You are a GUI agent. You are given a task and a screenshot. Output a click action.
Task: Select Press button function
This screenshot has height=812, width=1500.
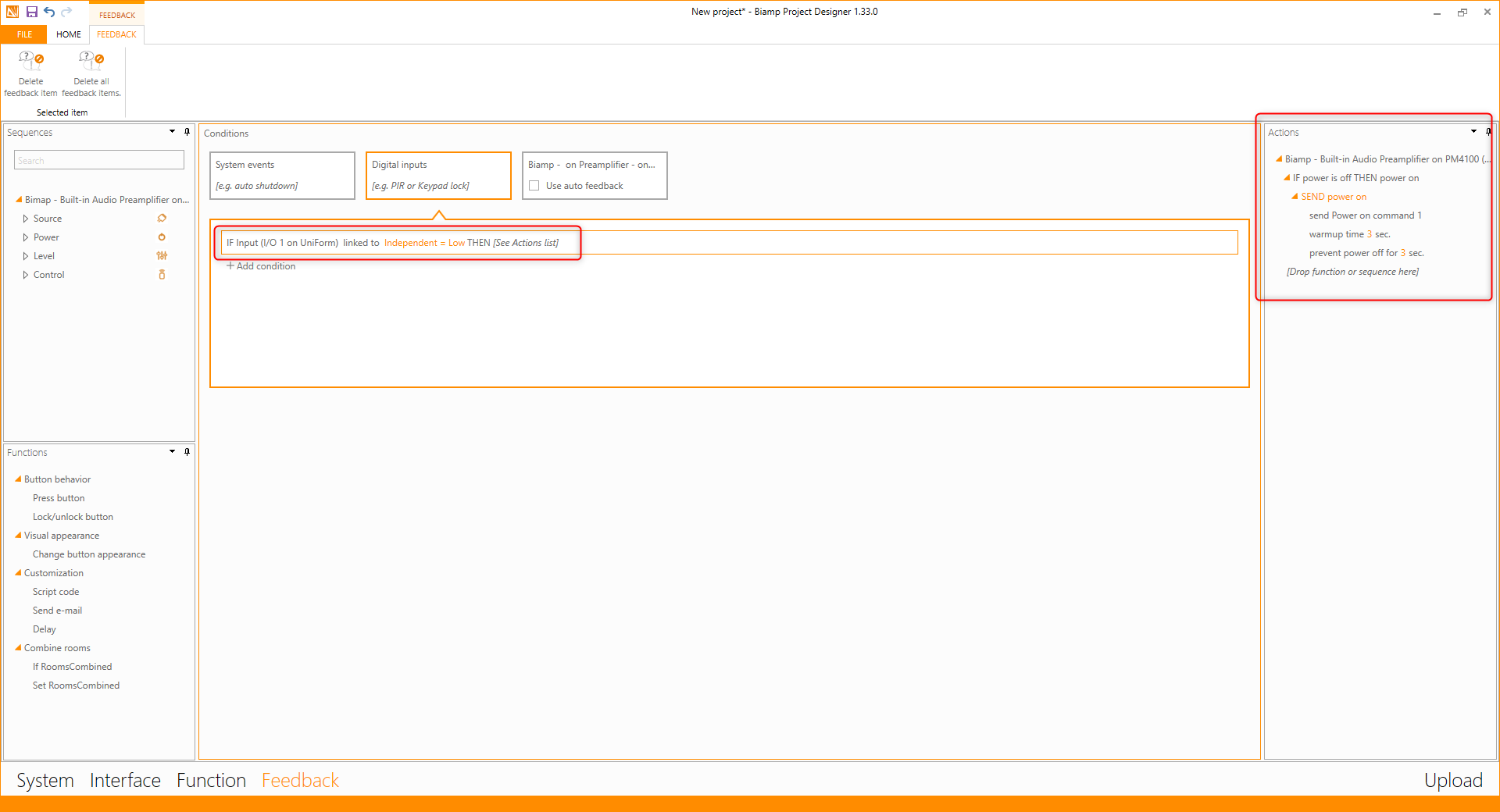point(59,498)
